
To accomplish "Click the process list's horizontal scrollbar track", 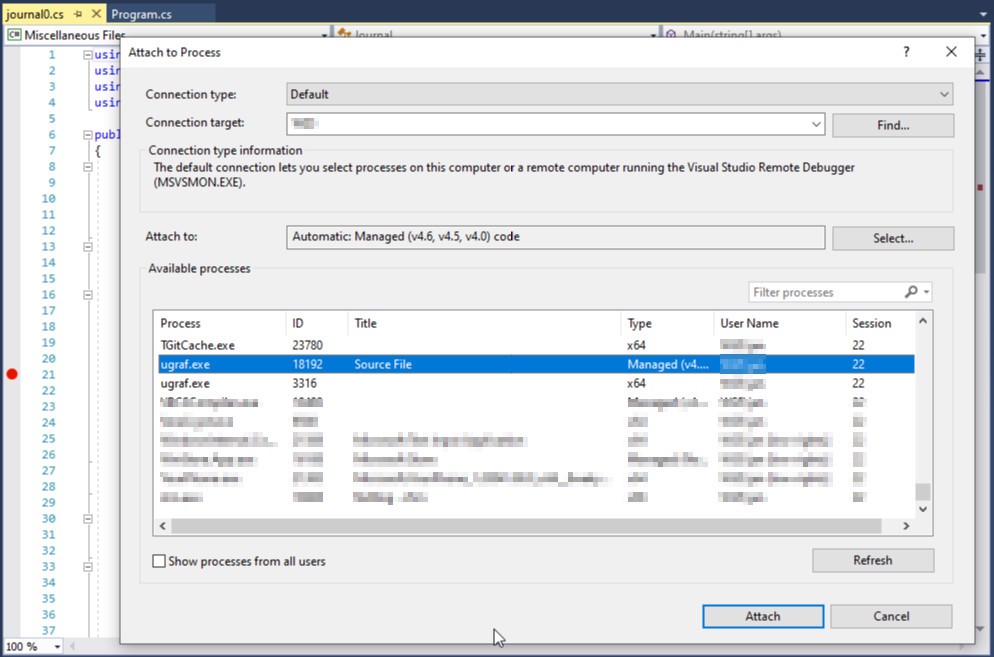I will coord(890,526).
